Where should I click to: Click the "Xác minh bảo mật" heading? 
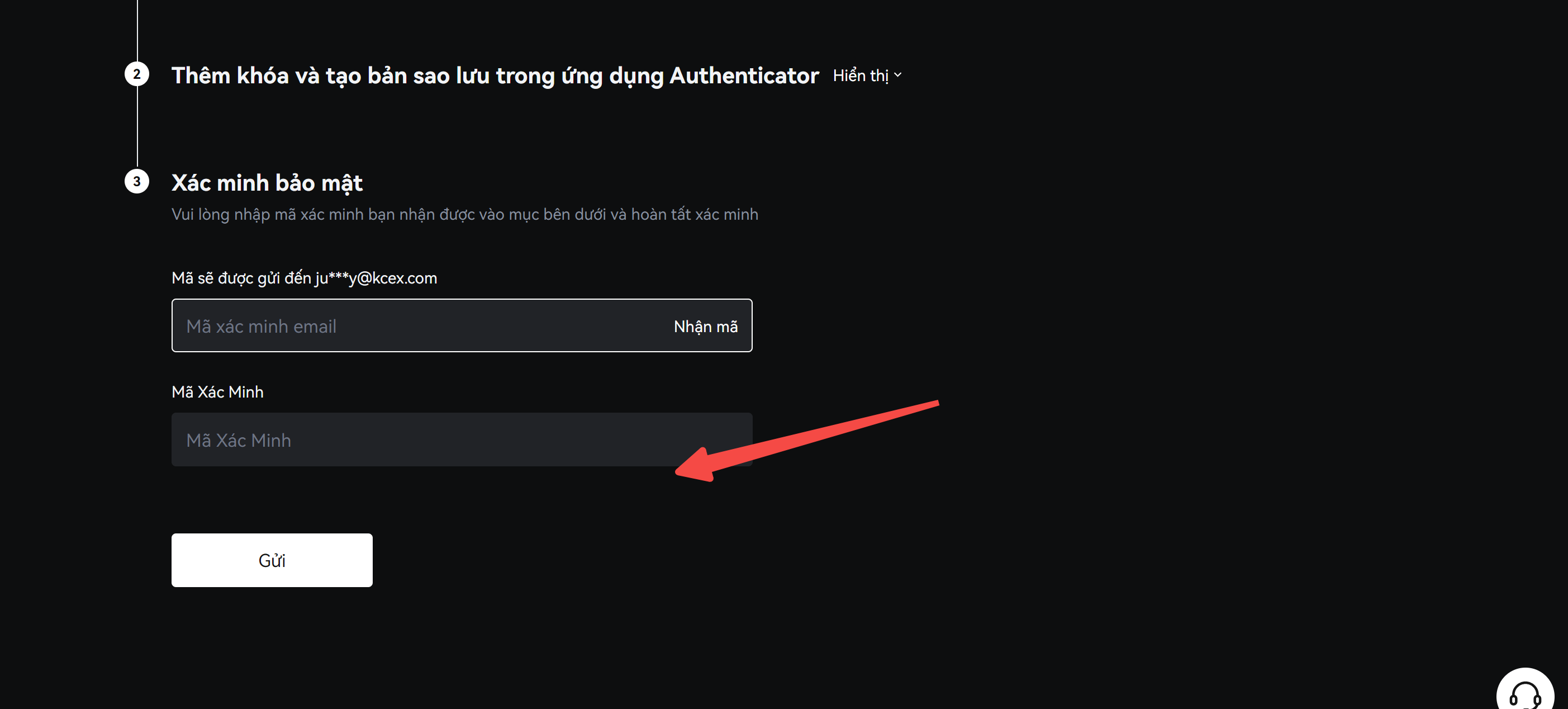pyautogui.click(x=267, y=183)
